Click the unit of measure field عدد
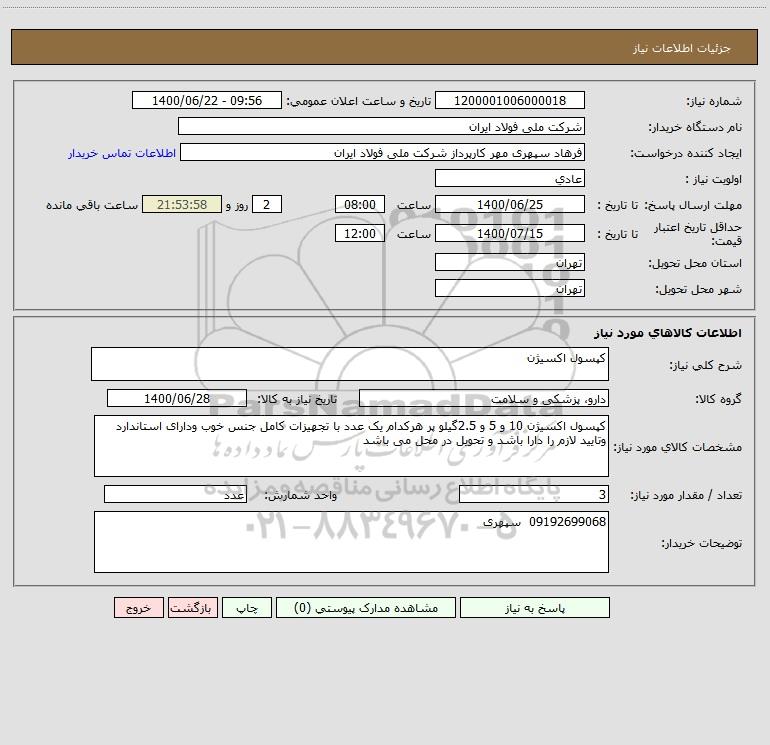 point(175,495)
